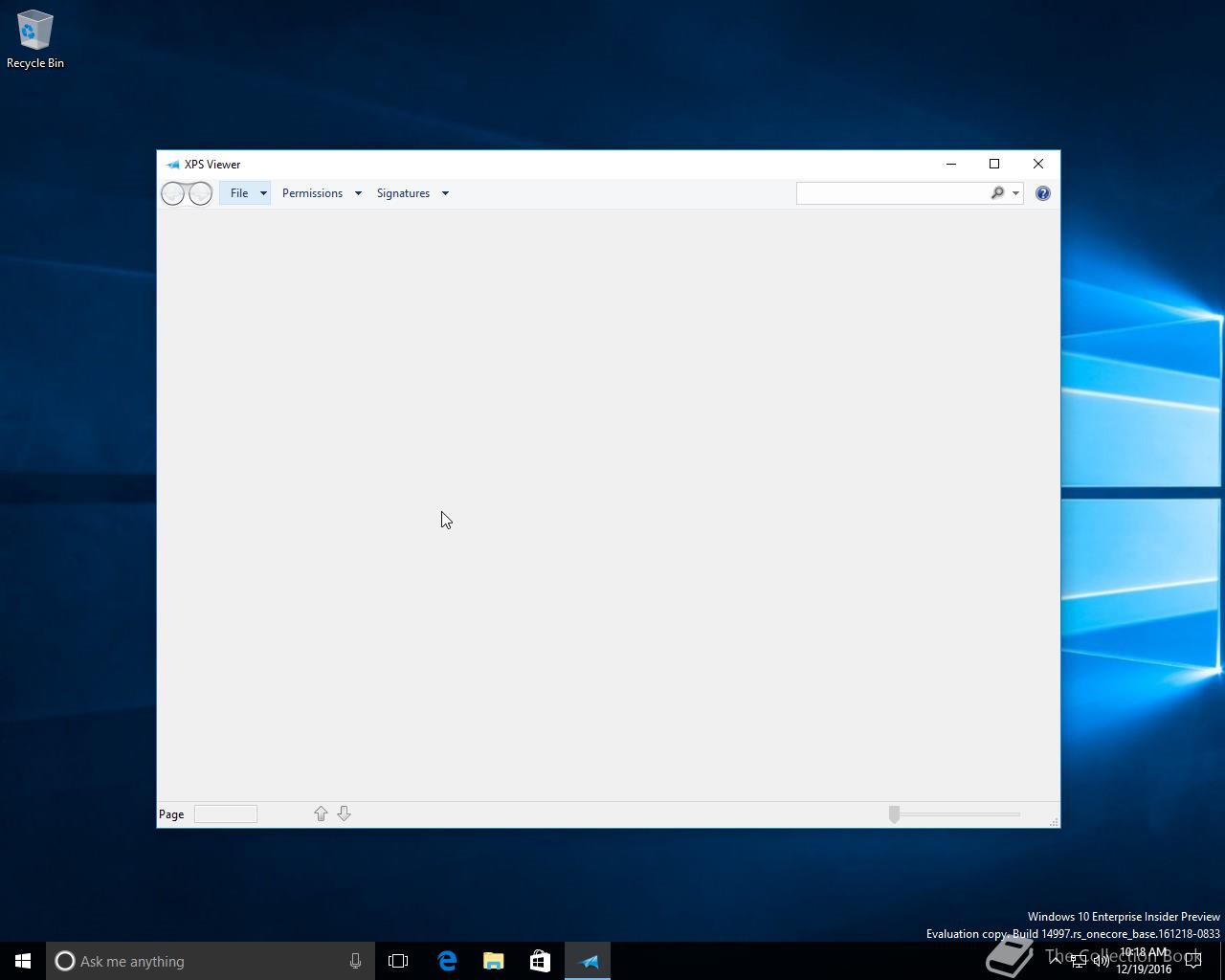Close the XPS Viewer window
Image resolution: width=1225 pixels, height=980 pixels.
tap(1038, 164)
